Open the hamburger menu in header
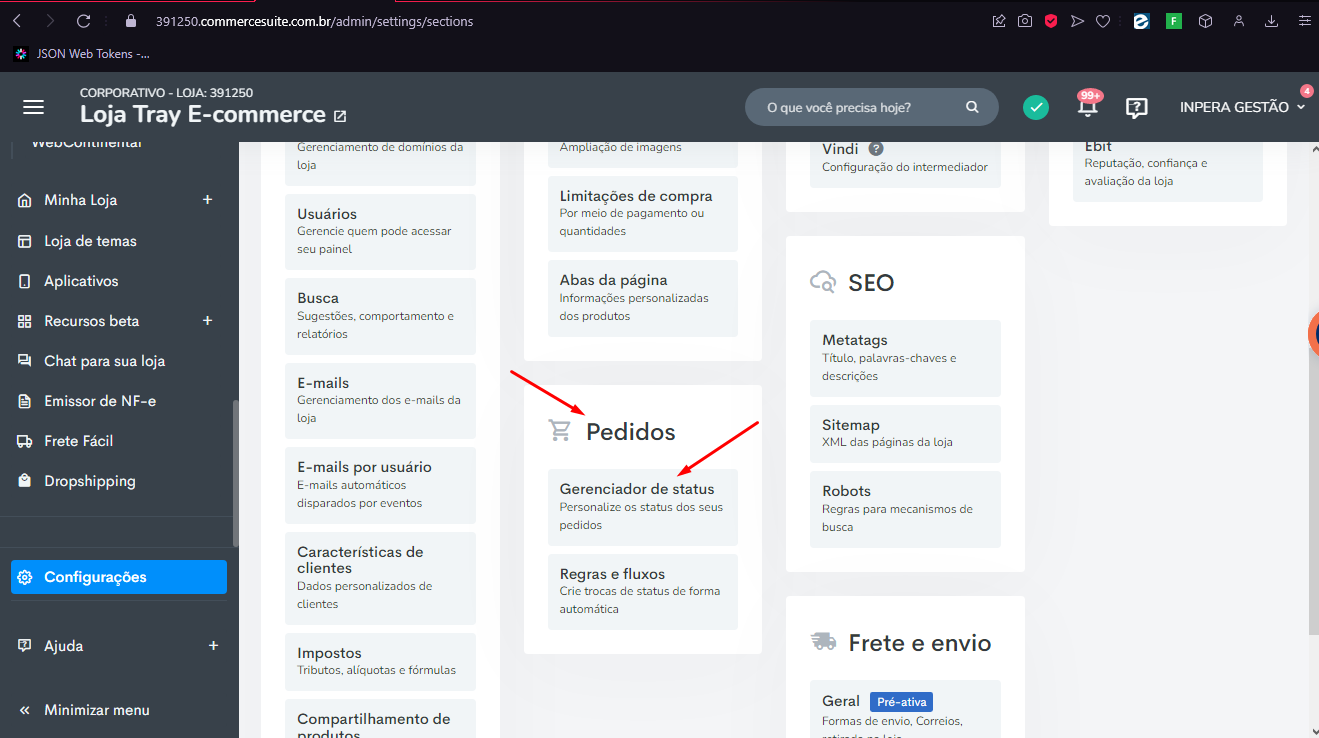 [34, 107]
